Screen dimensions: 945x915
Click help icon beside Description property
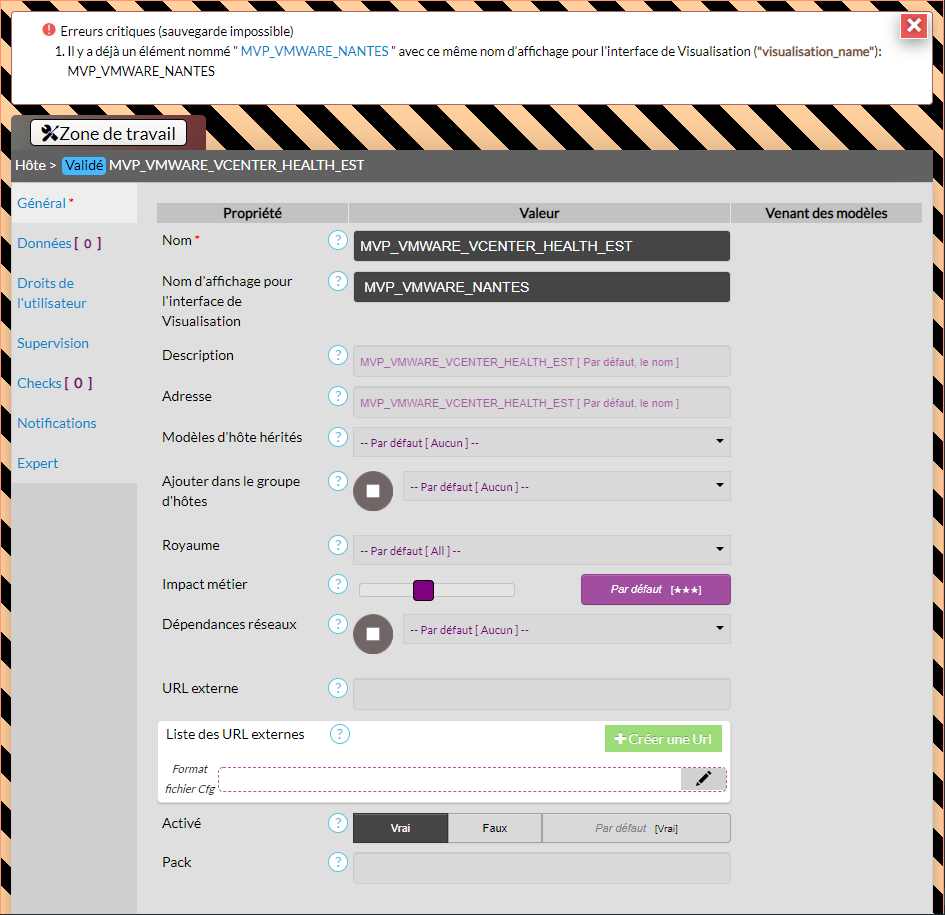(338, 355)
